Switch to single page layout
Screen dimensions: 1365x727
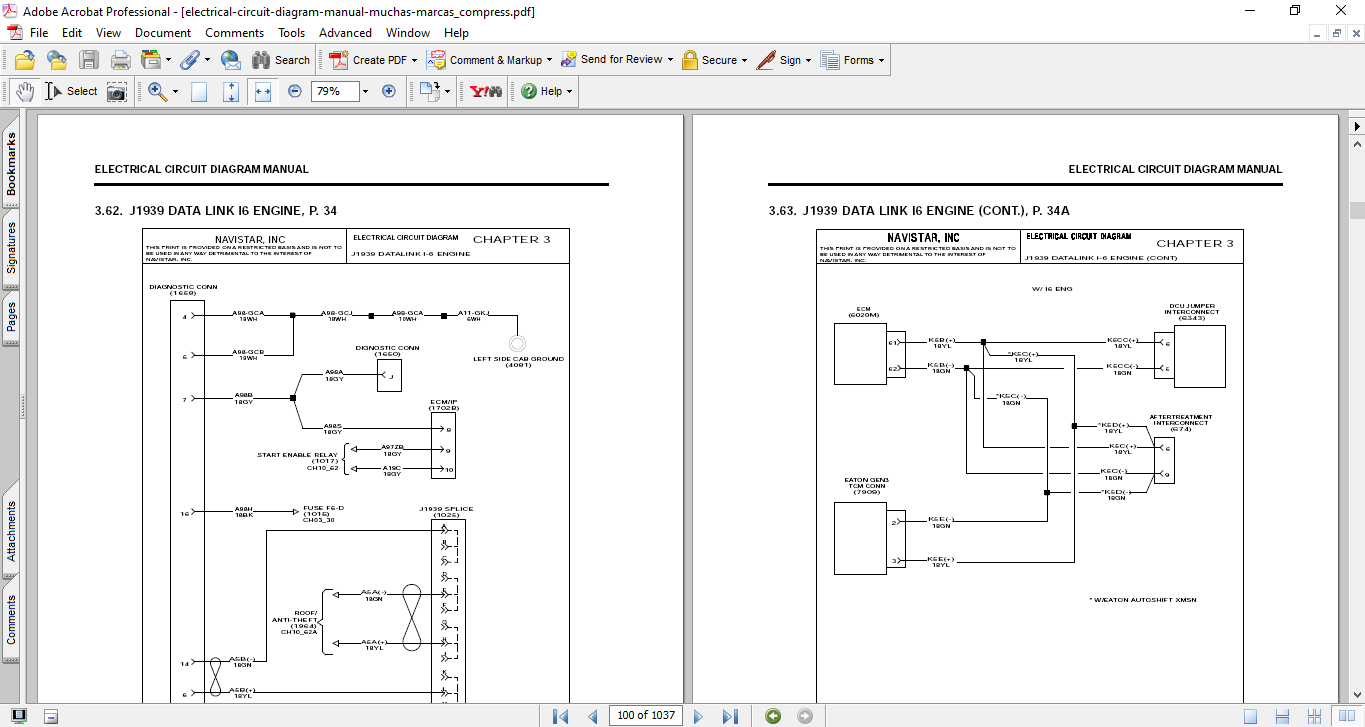point(1250,716)
